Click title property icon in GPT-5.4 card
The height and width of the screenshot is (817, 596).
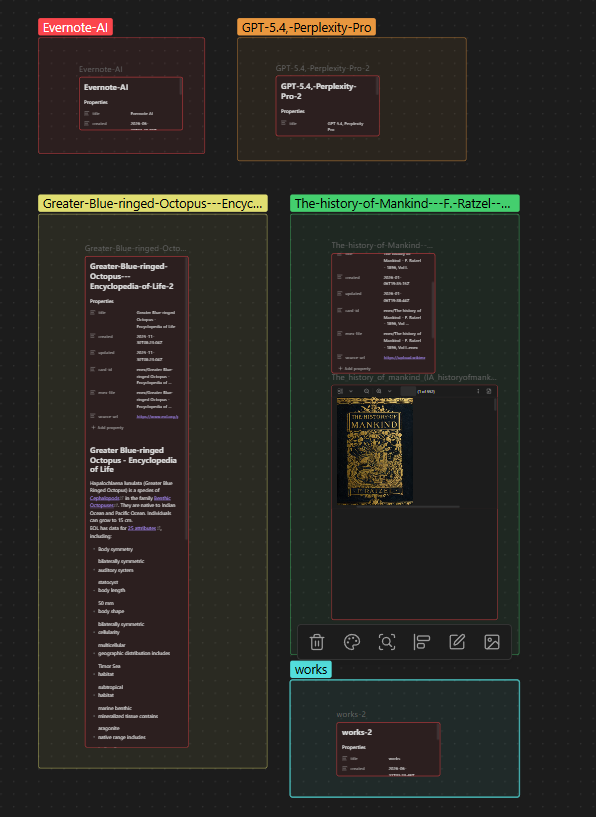point(284,123)
